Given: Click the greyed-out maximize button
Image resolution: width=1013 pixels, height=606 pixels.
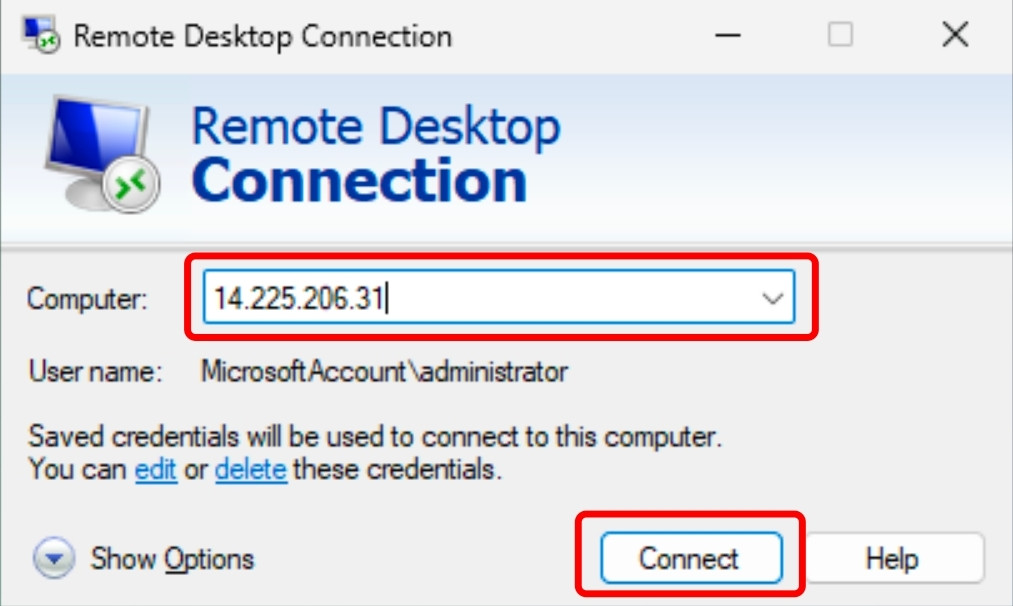Looking at the screenshot, I should click(x=840, y=36).
